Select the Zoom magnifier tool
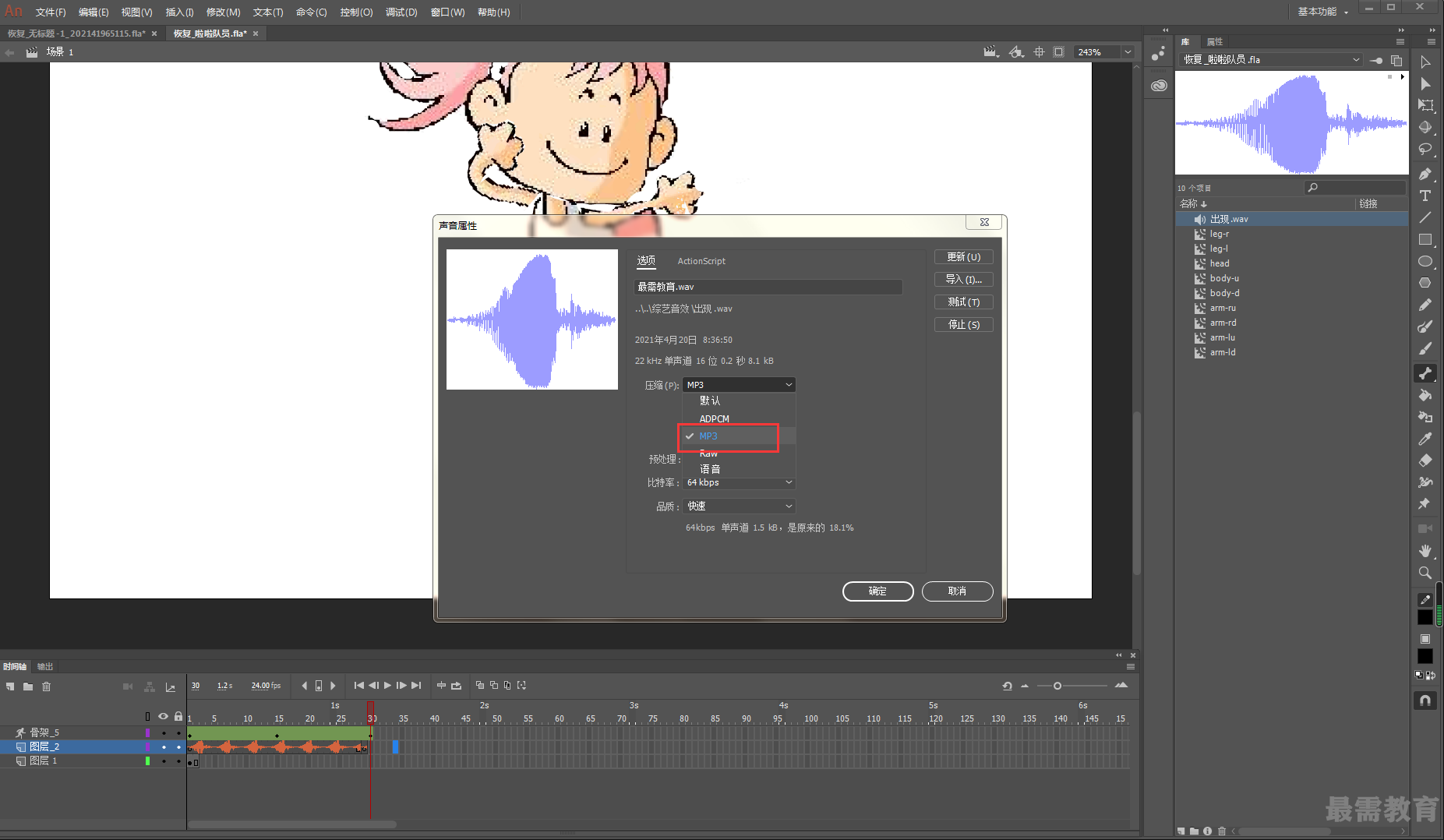The height and width of the screenshot is (840, 1444). [1425, 573]
